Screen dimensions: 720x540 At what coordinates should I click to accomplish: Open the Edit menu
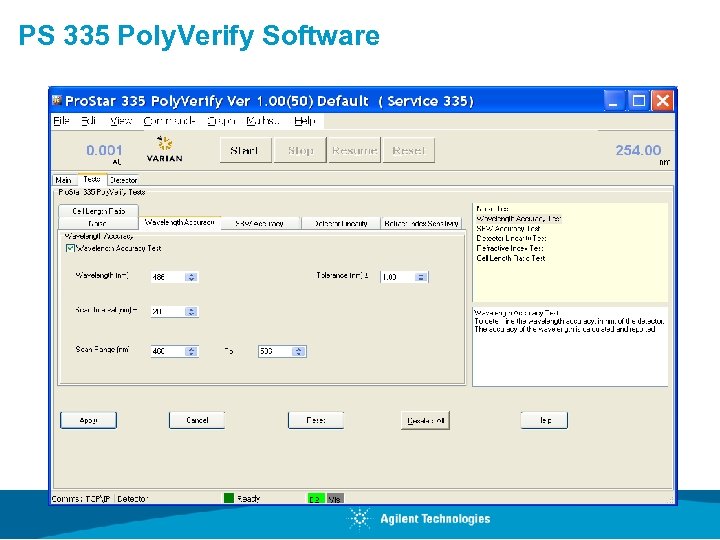89,121
